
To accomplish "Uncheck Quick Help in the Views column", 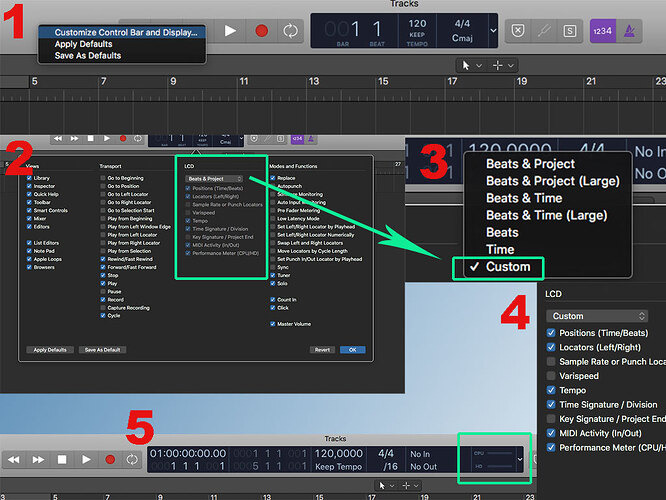I will pos(29,194).
